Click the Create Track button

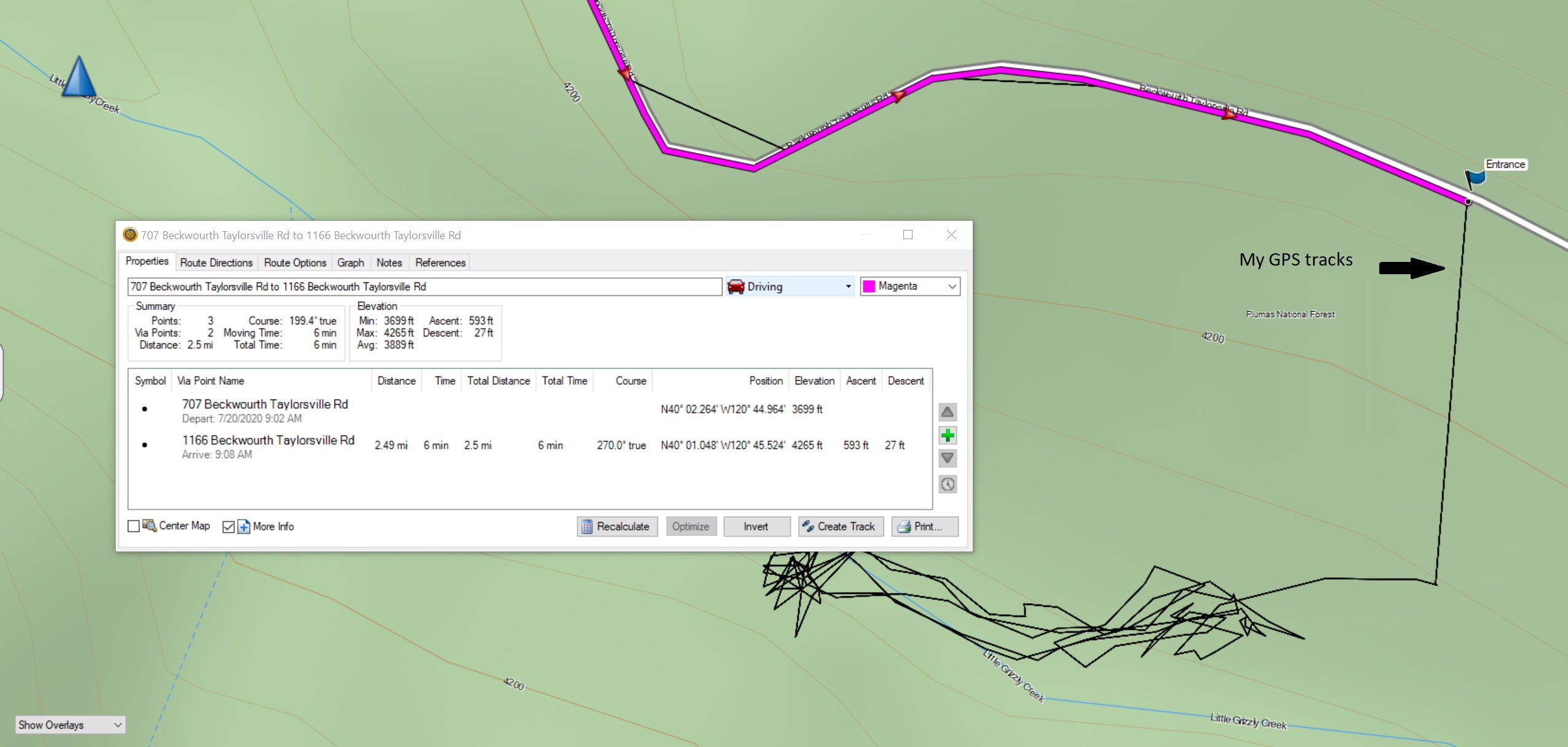click(x=840, y=526)
